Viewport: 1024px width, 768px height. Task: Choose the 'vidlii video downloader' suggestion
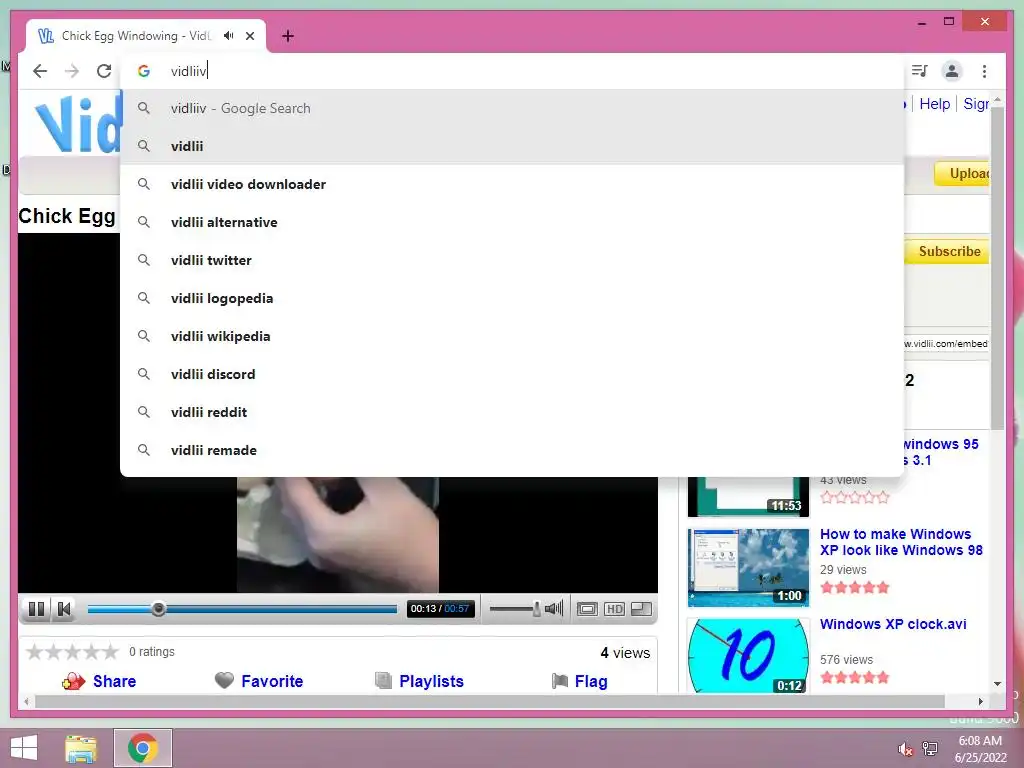(x=512, y=184)
